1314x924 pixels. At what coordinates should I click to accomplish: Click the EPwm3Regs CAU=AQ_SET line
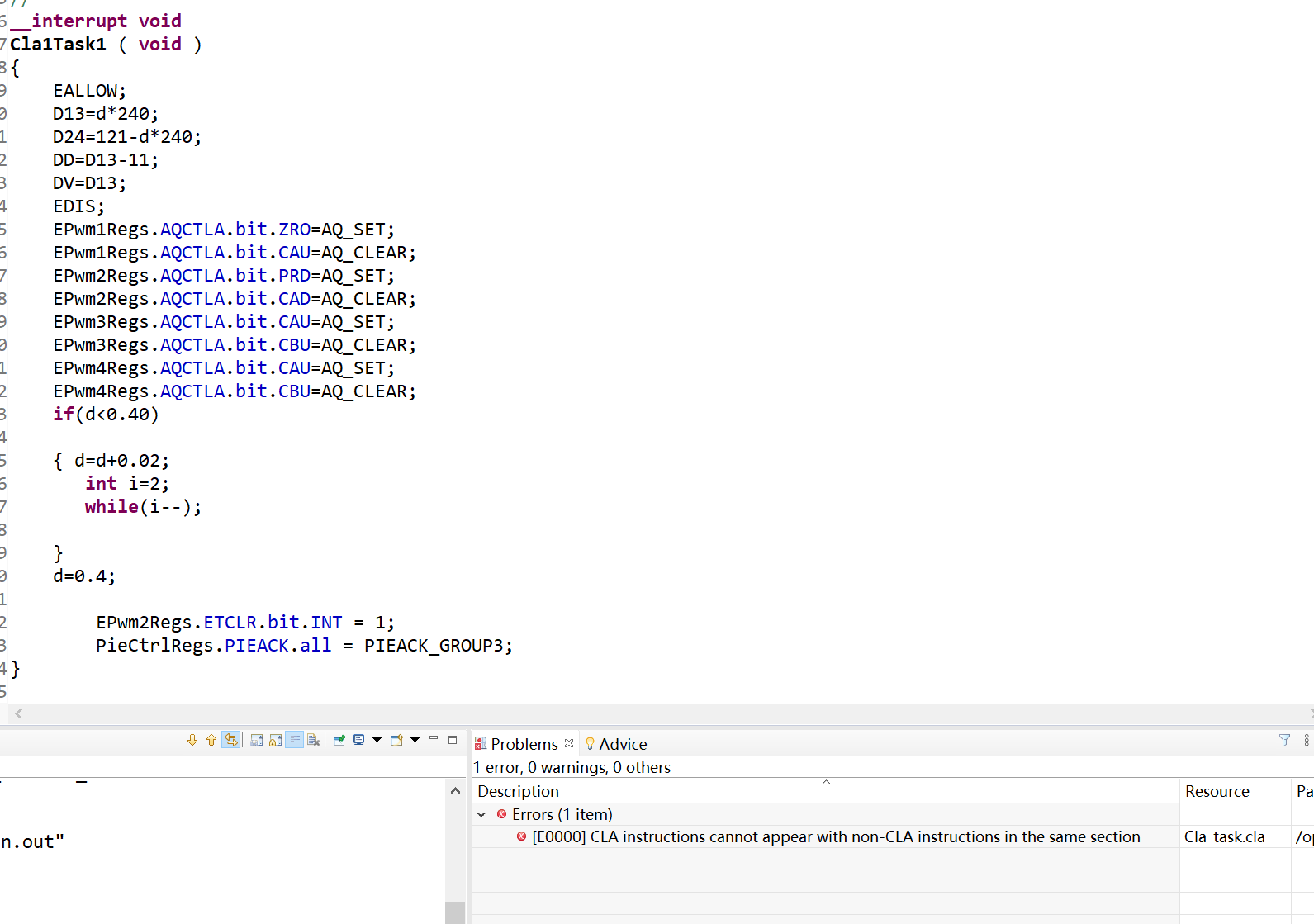[224, 322]
